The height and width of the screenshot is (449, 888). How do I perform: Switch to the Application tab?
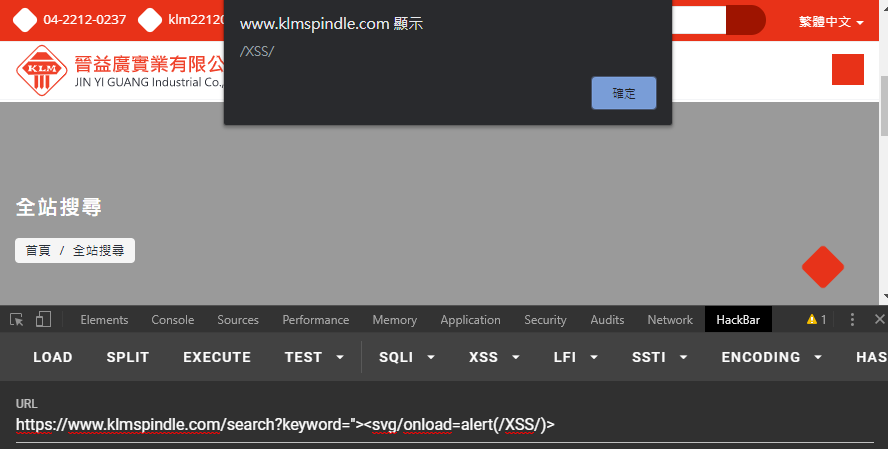(x=471, y=320)
